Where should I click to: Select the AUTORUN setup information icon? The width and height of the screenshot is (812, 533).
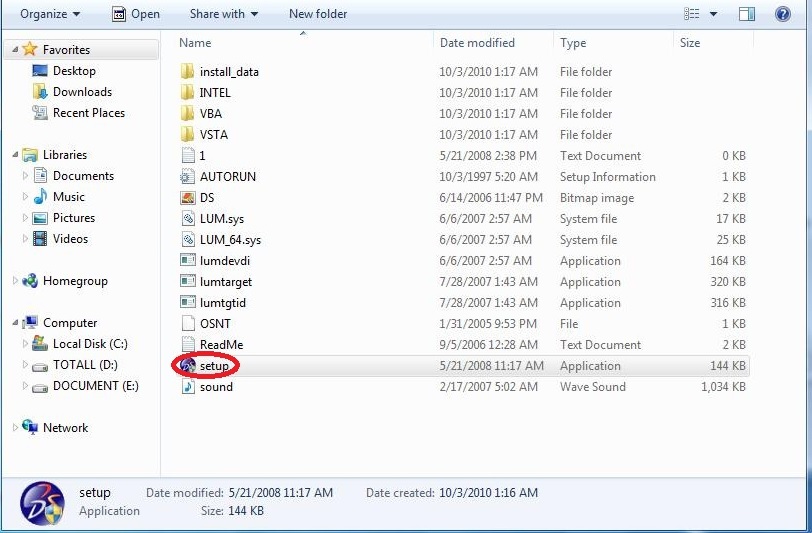187,177
